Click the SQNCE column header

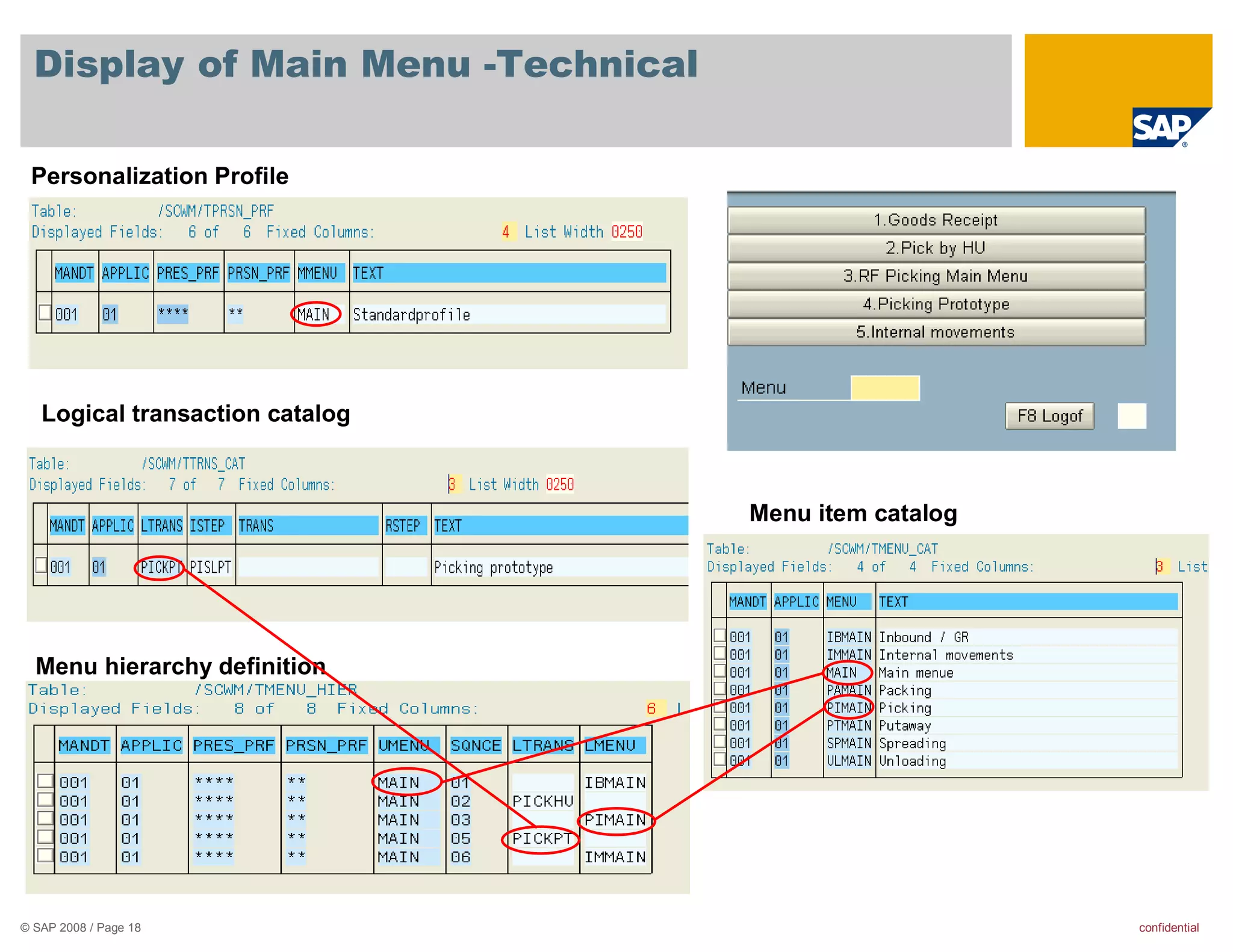click(476, 746)
